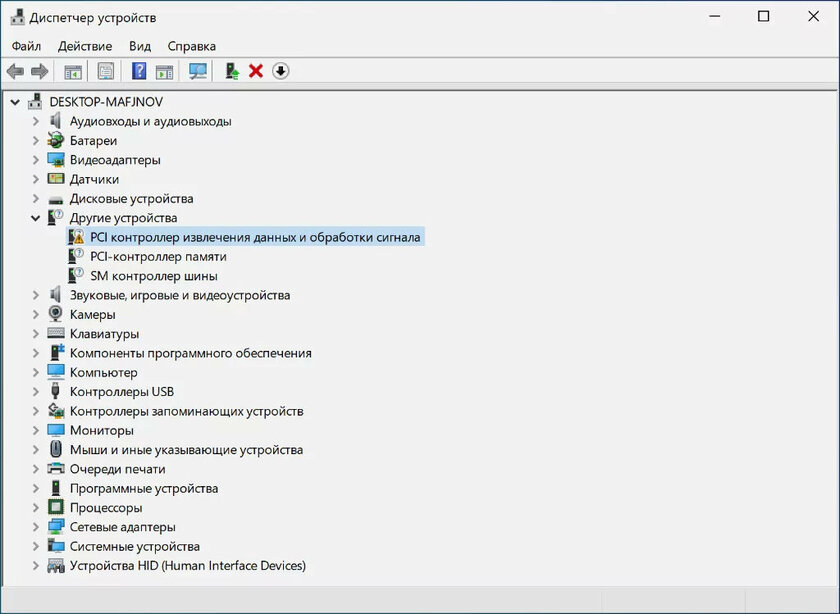840x614 pixels.
Task: Expand the Программные устройства category
Action: (35, 488)
